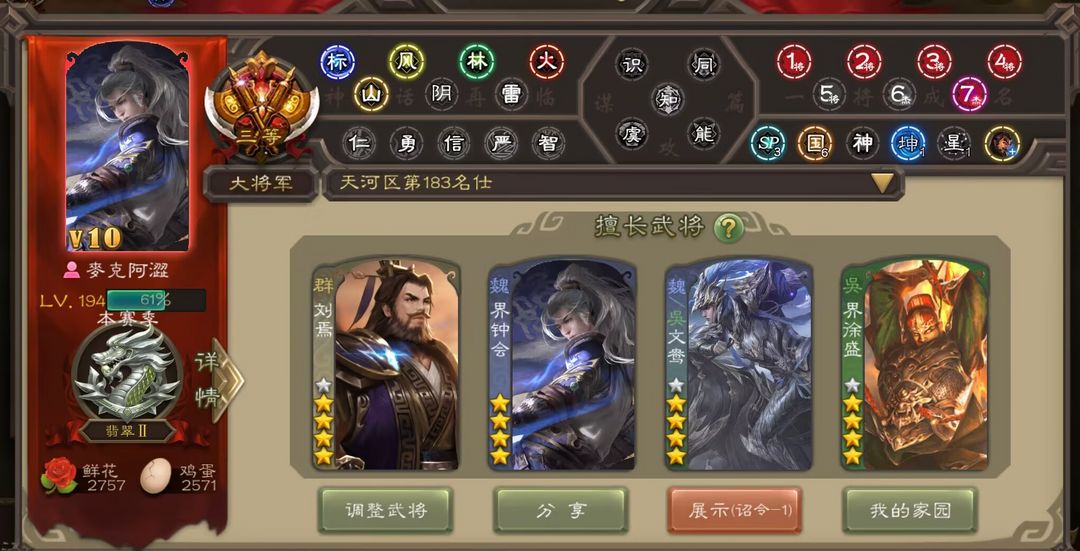Select the teal SP badge icon
The width and height of the screenshot is (1080, 551).
768,143
